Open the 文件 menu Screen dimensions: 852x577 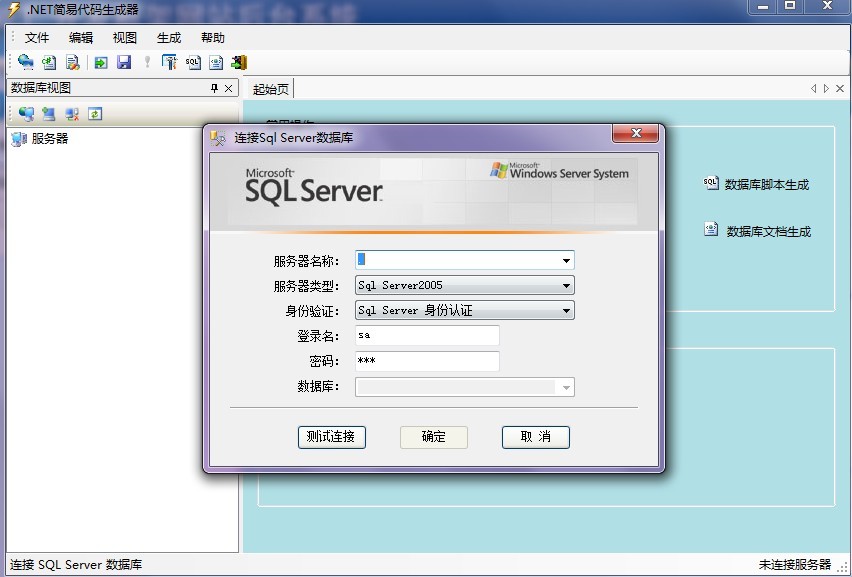tap(37, 38)
